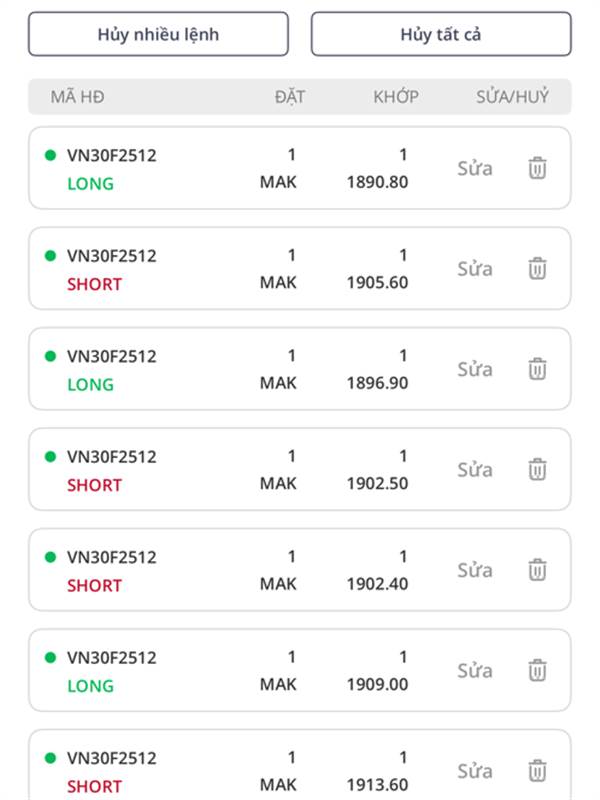Click the MÃ HĐ column header
Image resolution: width=600 pixels, height=800 pixels.
click(77, 97)
